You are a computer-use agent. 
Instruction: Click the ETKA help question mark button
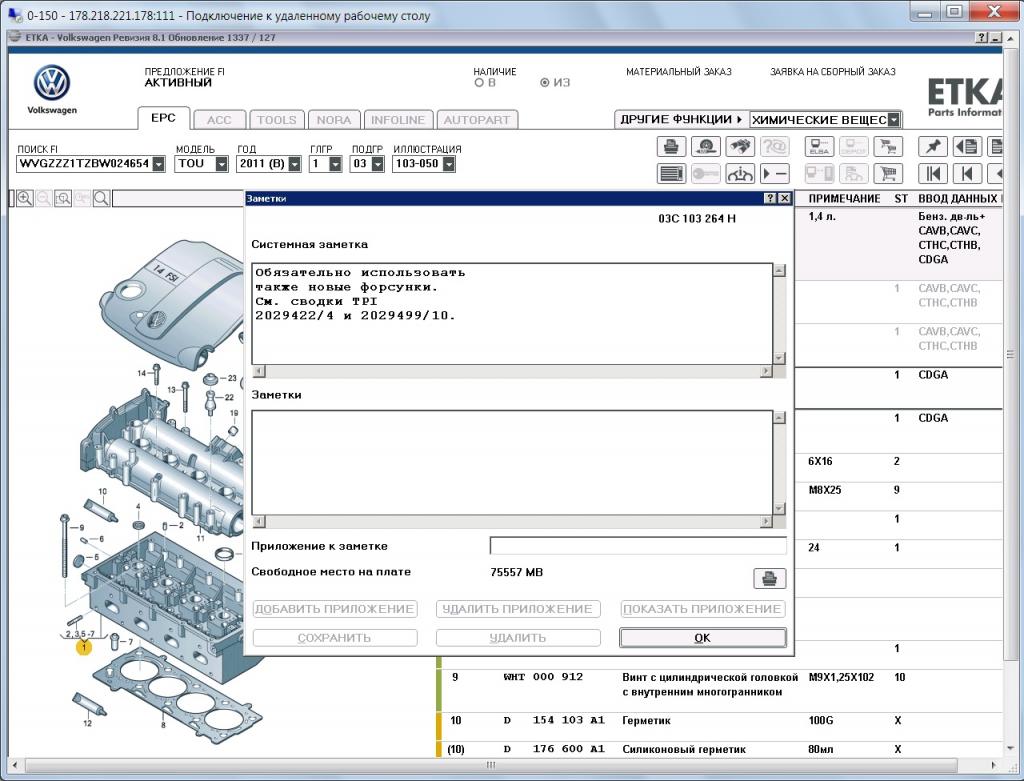coord(982,38)
